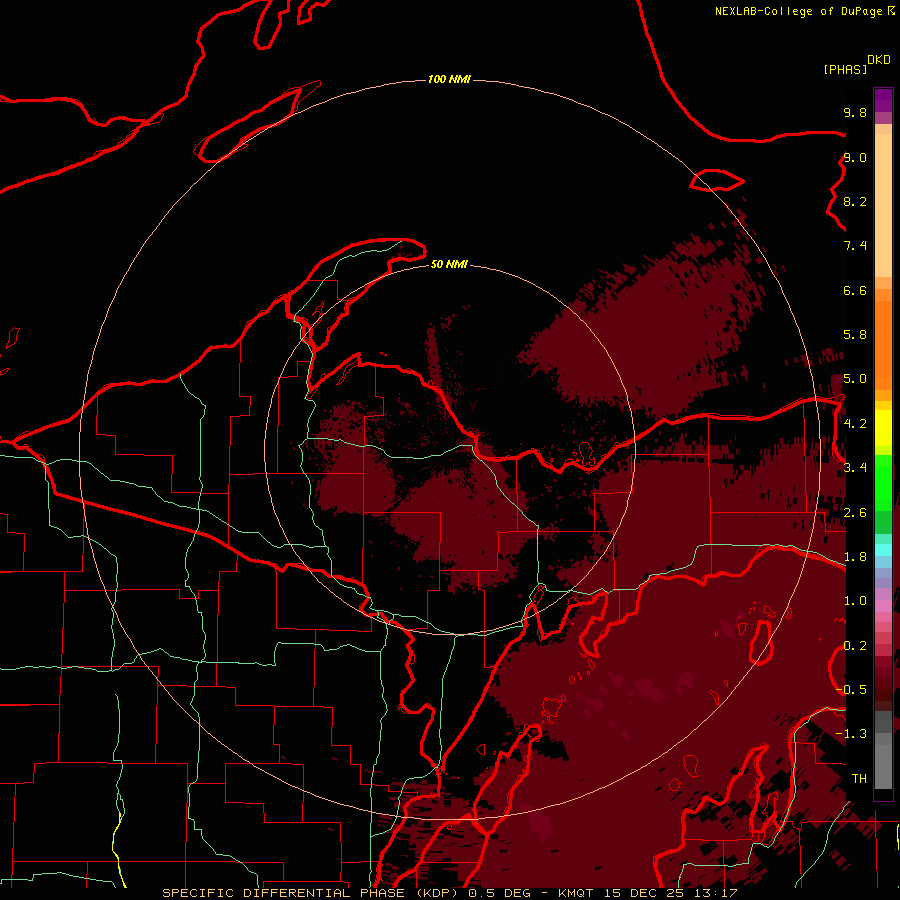
Task: Click the 7.4 value on the color scale
Action: [855, 246]
